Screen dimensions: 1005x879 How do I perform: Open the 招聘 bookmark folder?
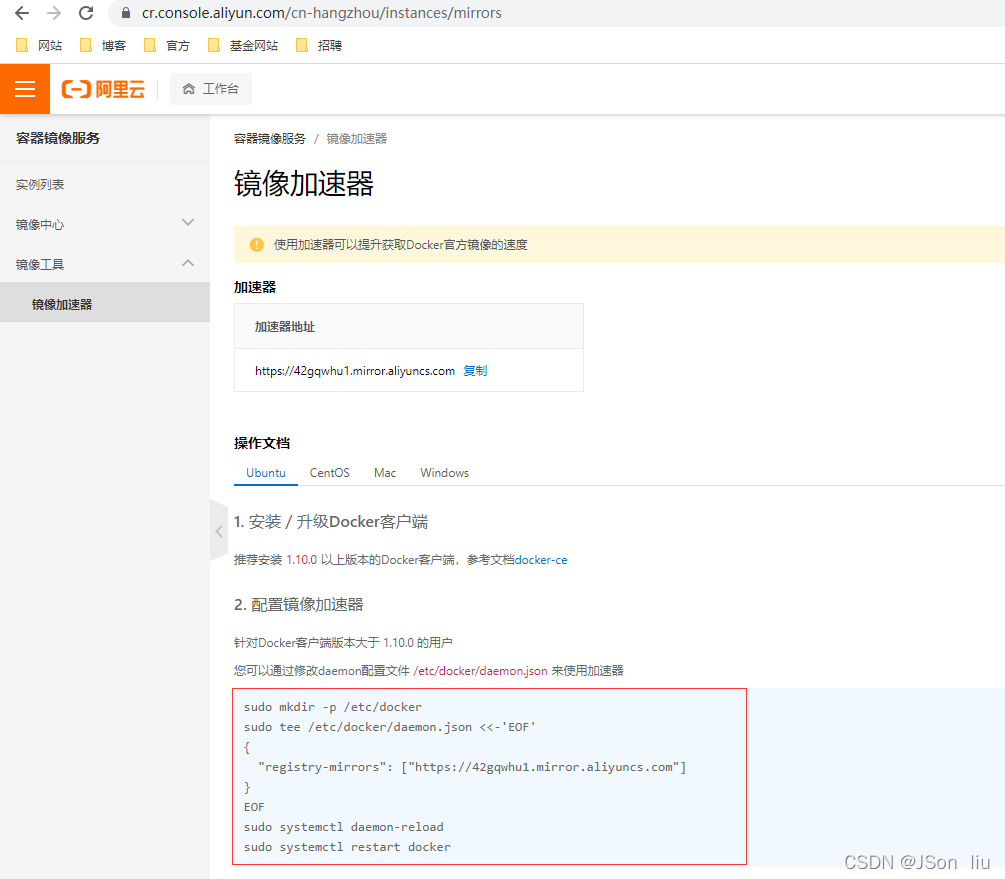(319, 46)
